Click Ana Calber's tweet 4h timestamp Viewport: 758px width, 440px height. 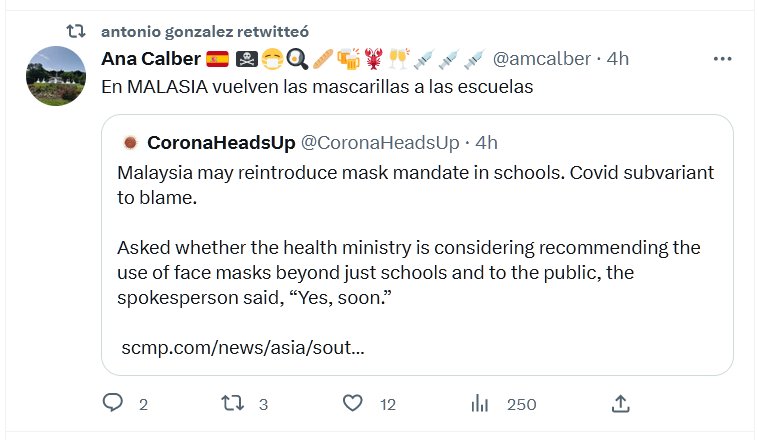618,59
